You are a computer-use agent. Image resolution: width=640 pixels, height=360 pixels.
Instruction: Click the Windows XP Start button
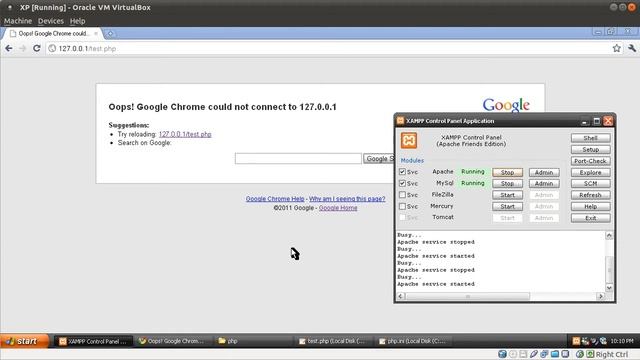[x=24, y=341]
